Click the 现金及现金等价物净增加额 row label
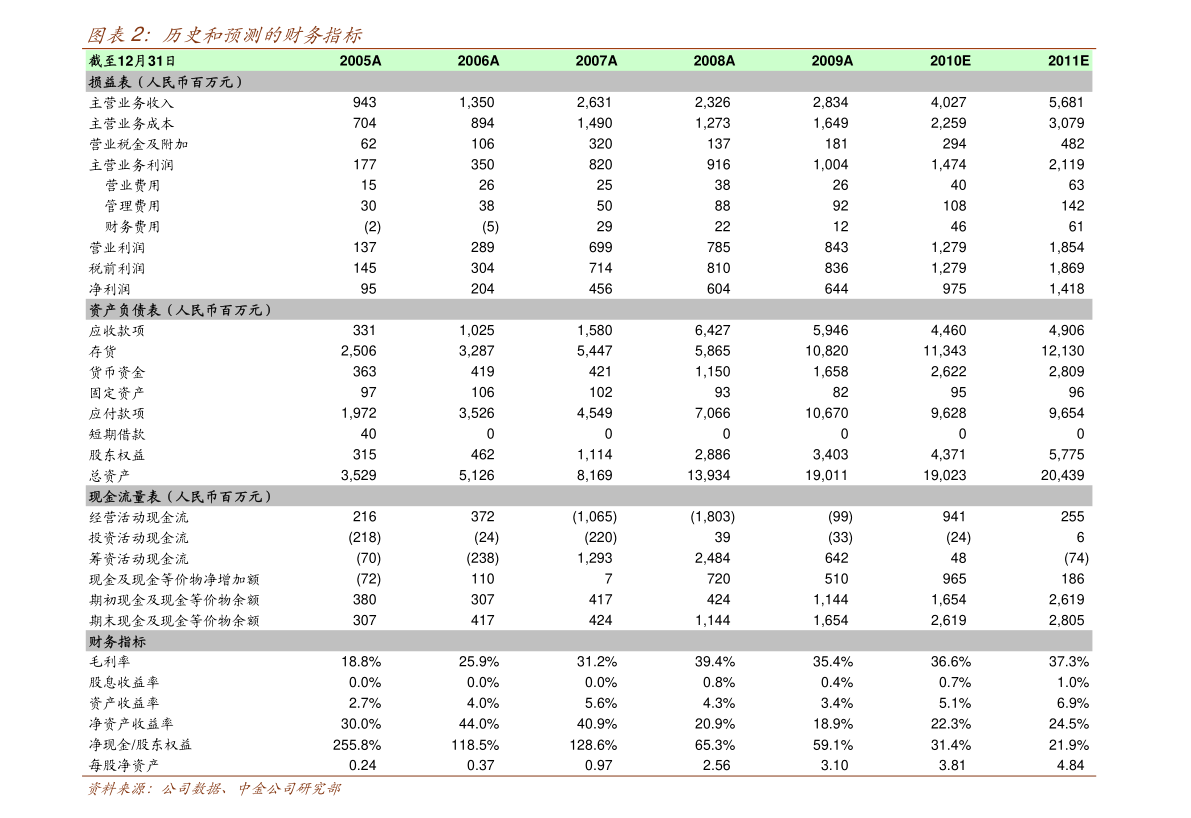The width and height of the screenshot is (1191, 818). coord(174,580)
